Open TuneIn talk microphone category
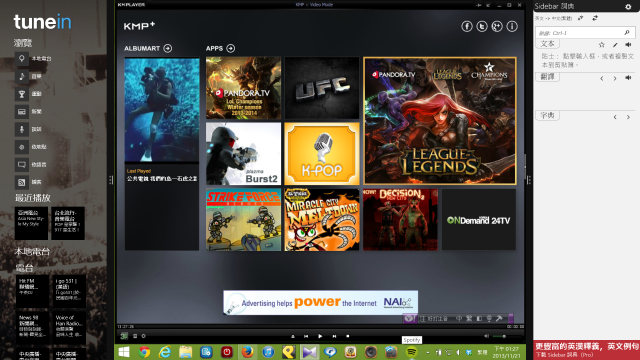 (x=22, y=129)
